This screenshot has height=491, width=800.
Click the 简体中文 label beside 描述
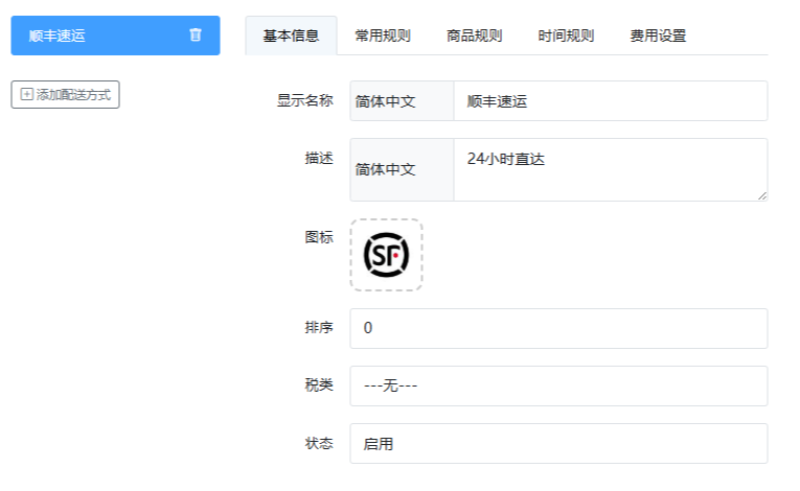[402, 169]
